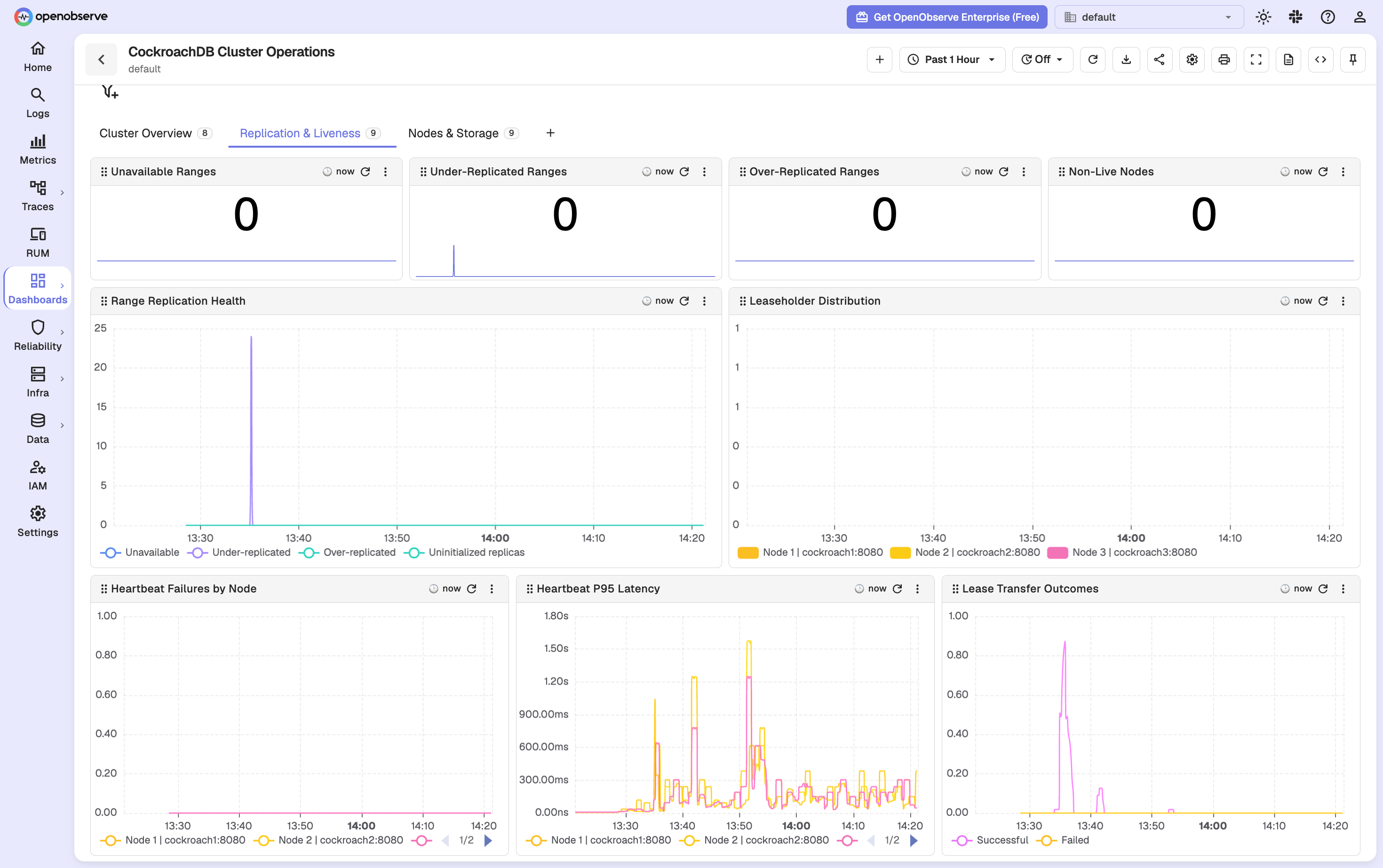Screen dimensions: 1383x868
Task: Click Node 2 swatch in Leaseholder legend
Action: [x=900, y=553]
